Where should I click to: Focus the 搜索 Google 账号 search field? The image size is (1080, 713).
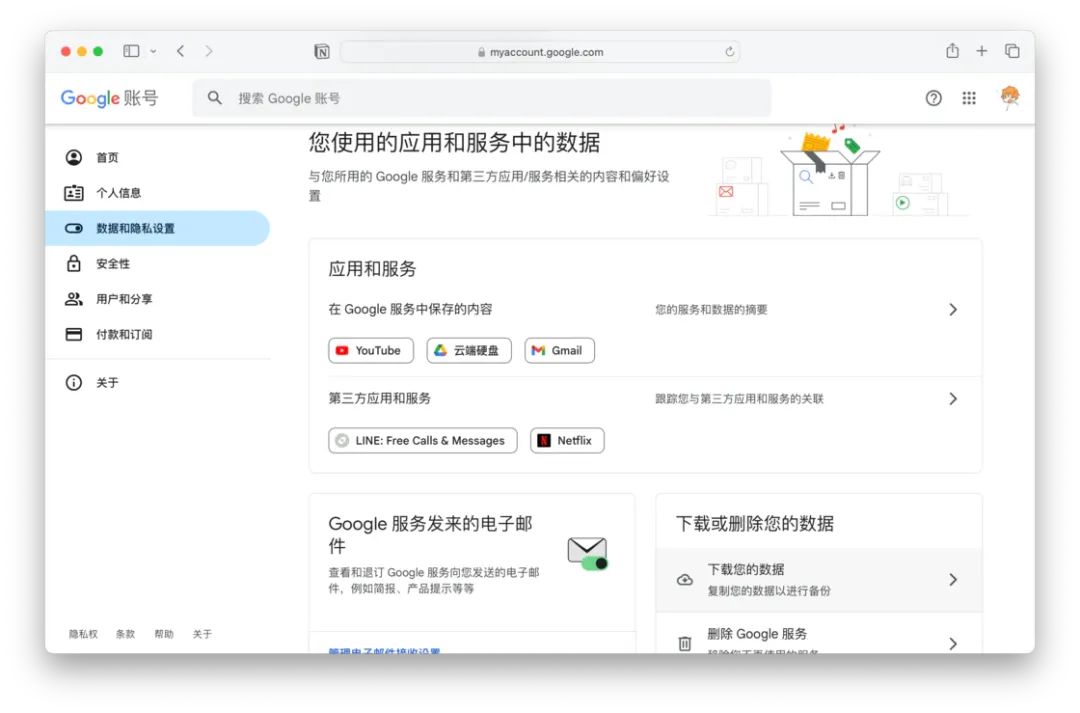(481, 98)
